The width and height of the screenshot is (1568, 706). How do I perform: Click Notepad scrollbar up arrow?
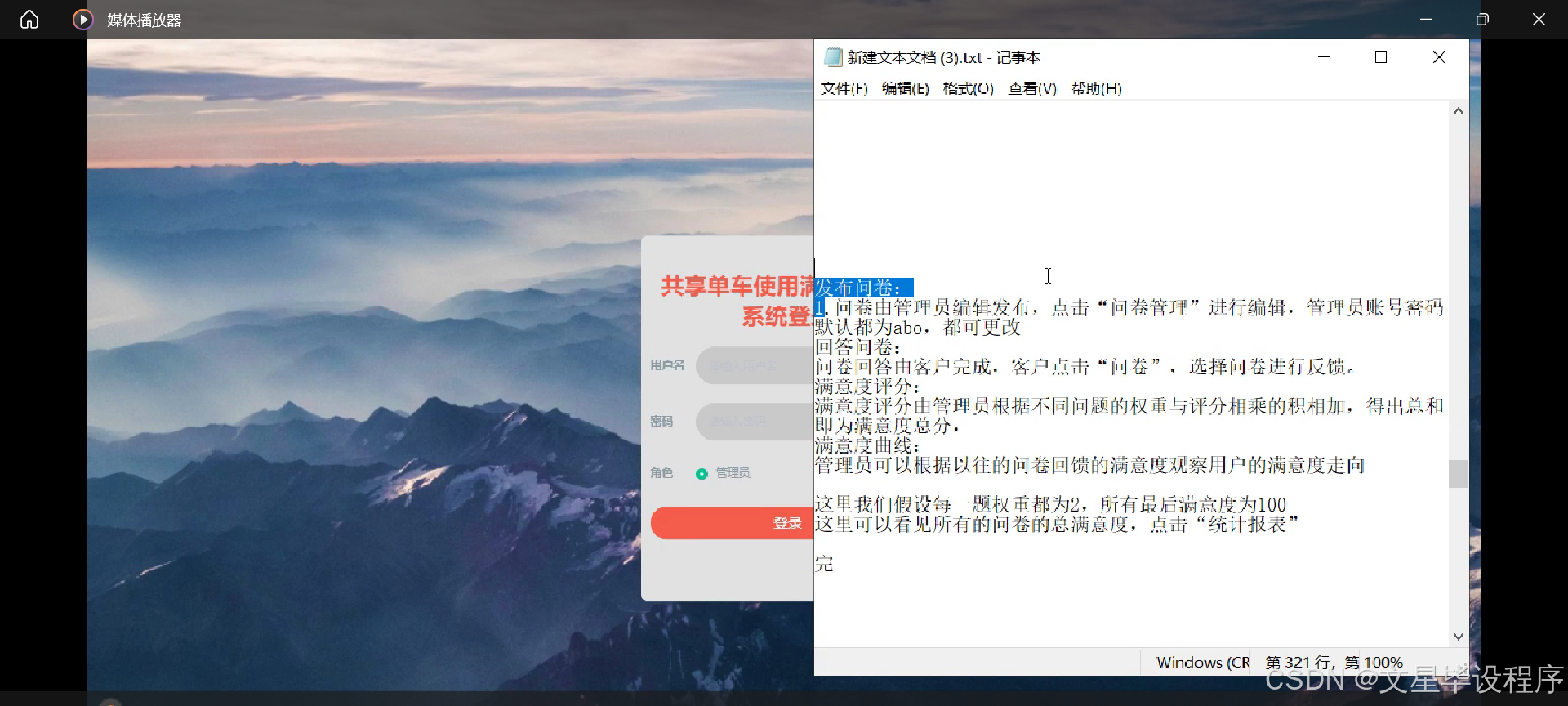coord(1458,111)
